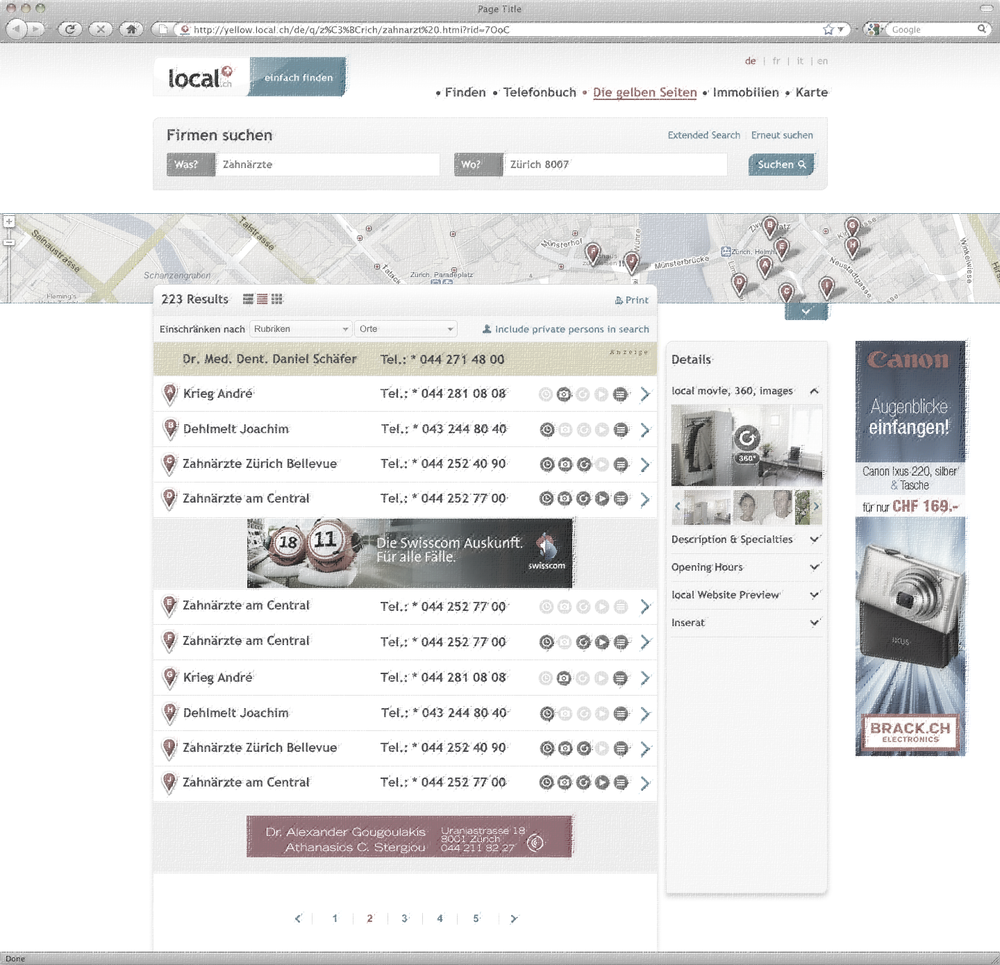Click the Was? search input field
The image size is (1000, 965).
[x=328, y=165]
